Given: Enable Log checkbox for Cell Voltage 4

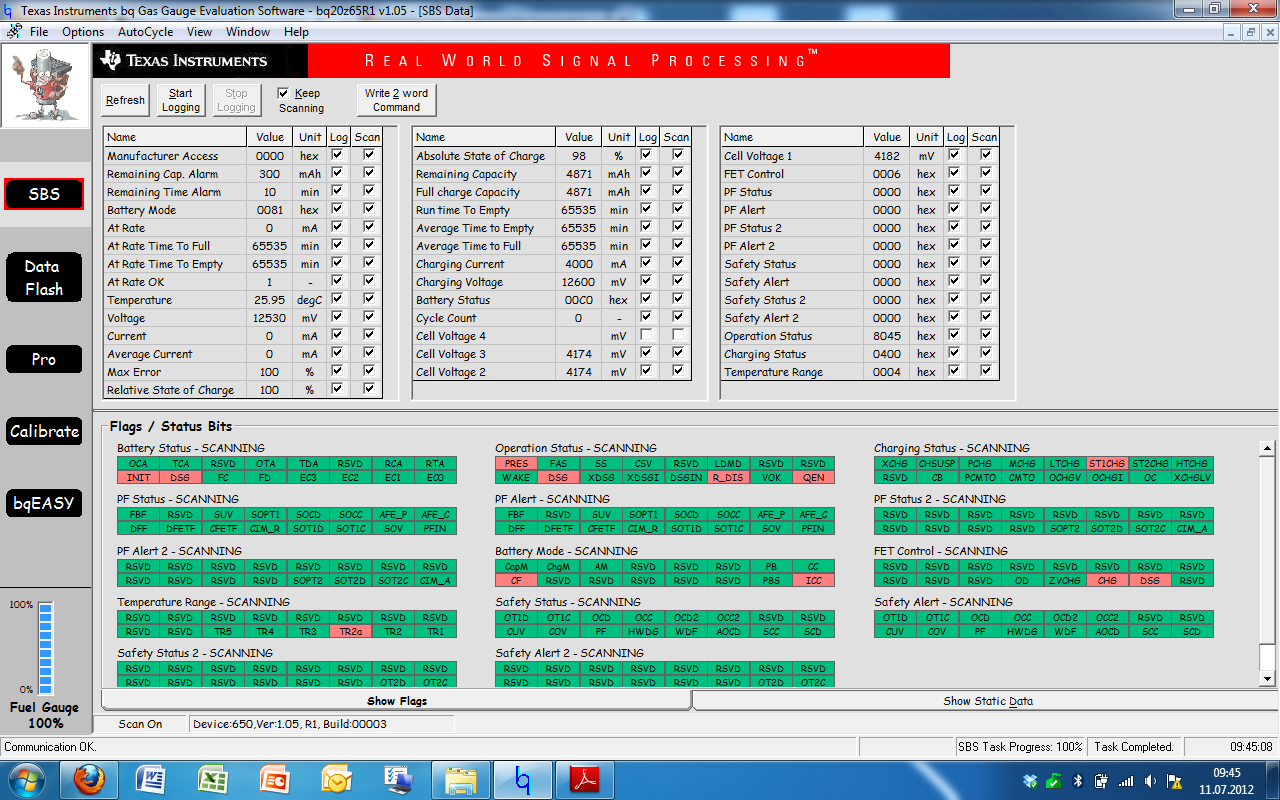Looking at the screenshot, I should click(x=647, y=335).
